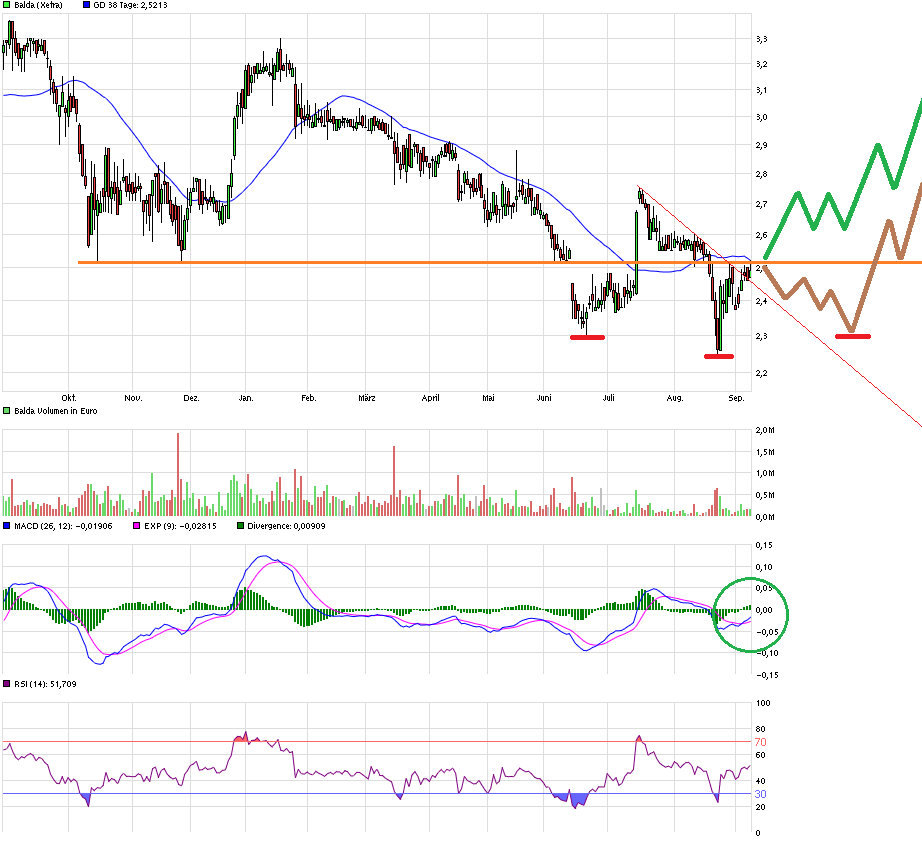The width and height of the screenshot is (922, 842).
Task: Click the blue GD 38 Tage legend swatch
Action: 86,5
